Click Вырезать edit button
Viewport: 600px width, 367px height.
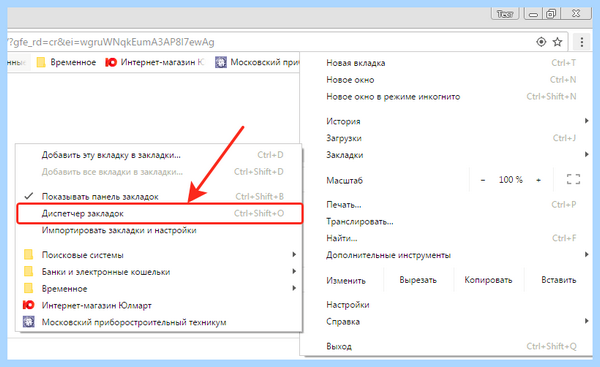pyautogui.click(x=418, y=280)
